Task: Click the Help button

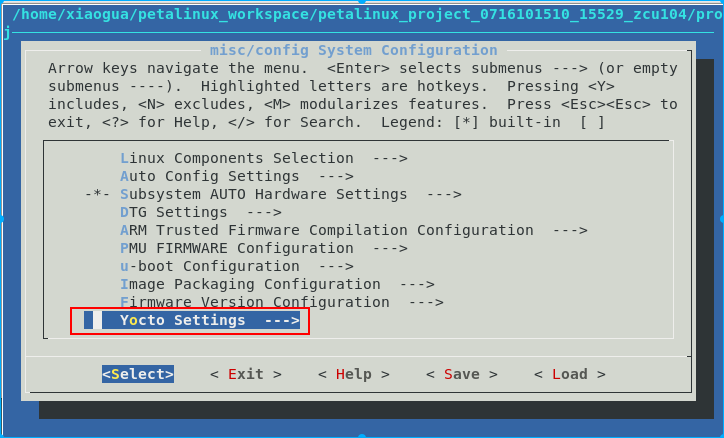Action: 354,374
